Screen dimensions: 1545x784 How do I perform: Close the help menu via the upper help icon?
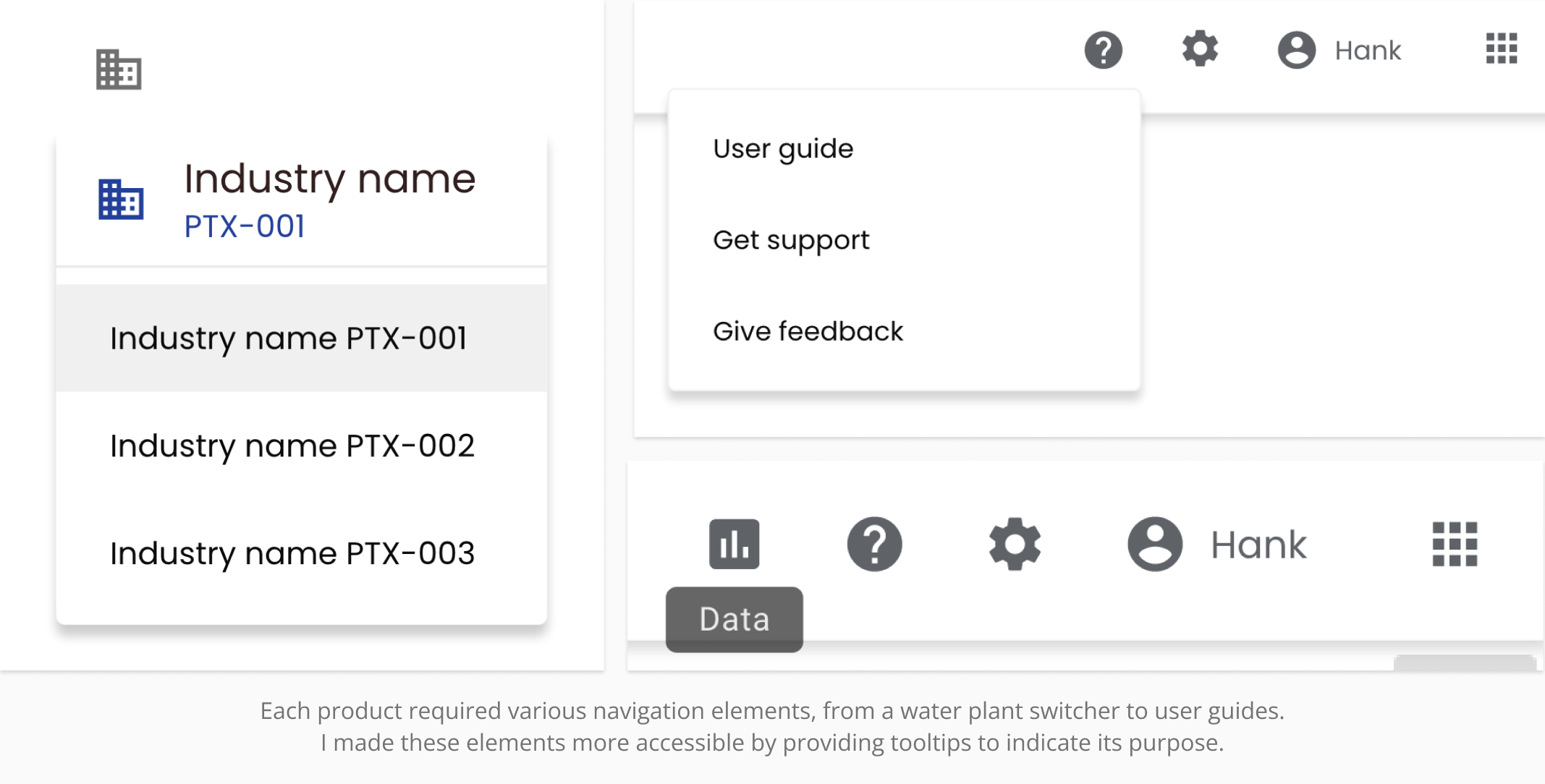coord(1103,50)
